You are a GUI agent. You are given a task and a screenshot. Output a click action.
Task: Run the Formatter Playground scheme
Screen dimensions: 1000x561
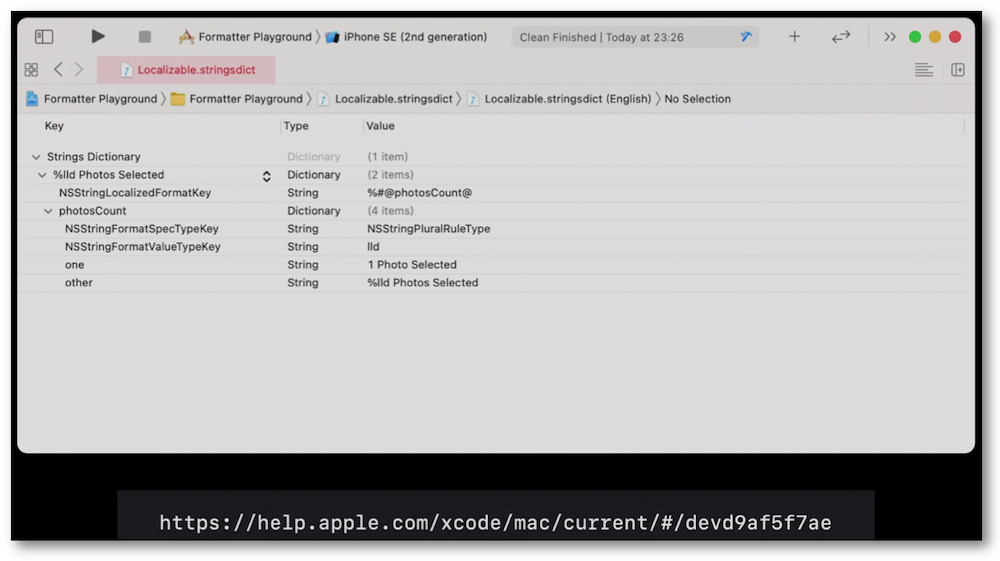pos(98,36)
